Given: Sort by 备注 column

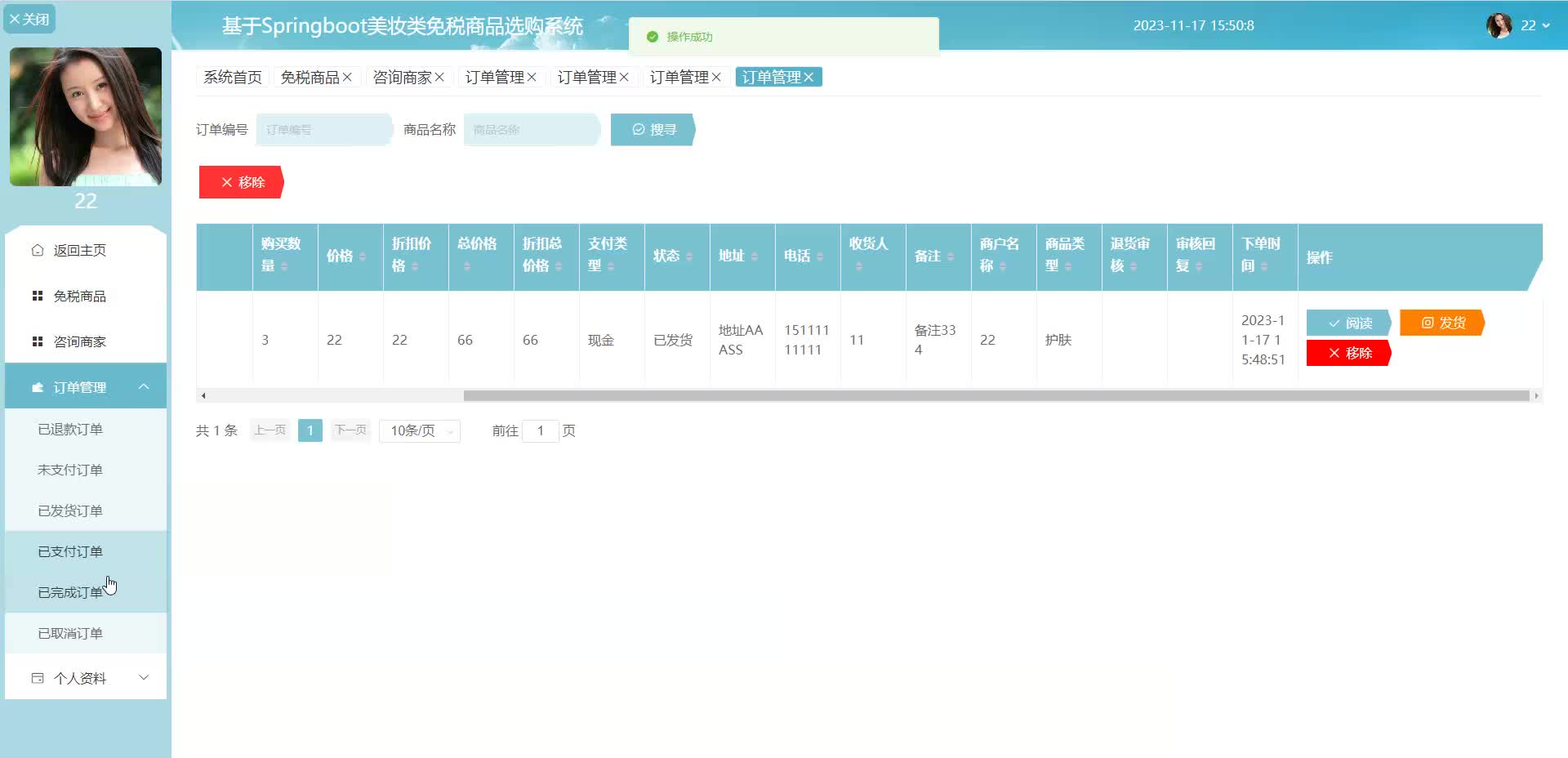Looking at the screenshot, I should click(x=951, y=256).
